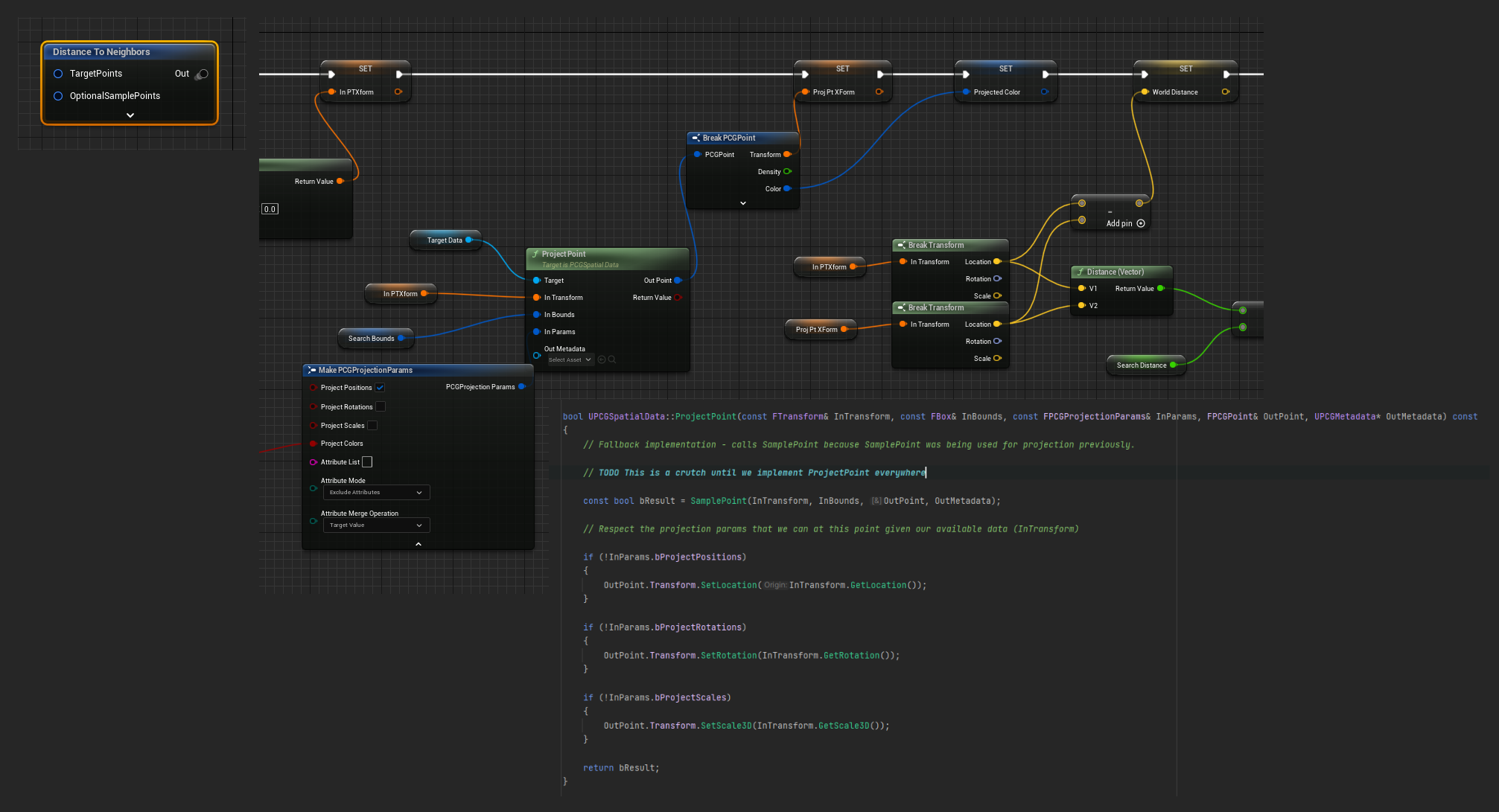Expand the Break PCGPoint node's hidden pins
Screen dimensions: 1499x812
pyautogui.click(x=742, y=203)
